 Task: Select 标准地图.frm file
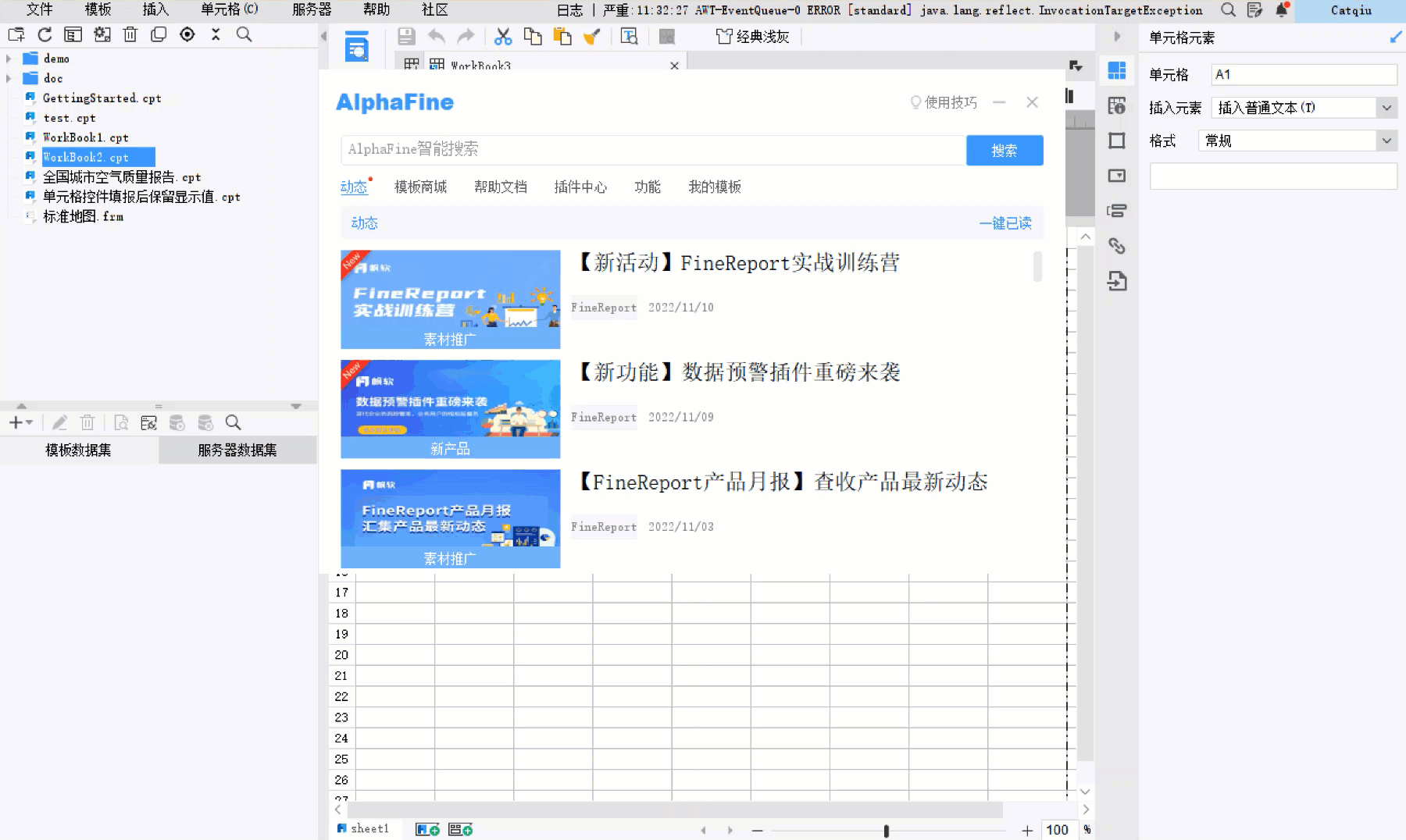(83, 216)
